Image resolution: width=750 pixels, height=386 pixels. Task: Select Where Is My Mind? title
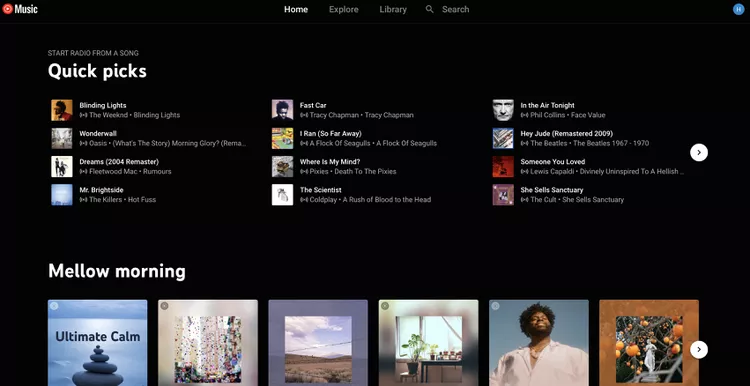(330, 162)
